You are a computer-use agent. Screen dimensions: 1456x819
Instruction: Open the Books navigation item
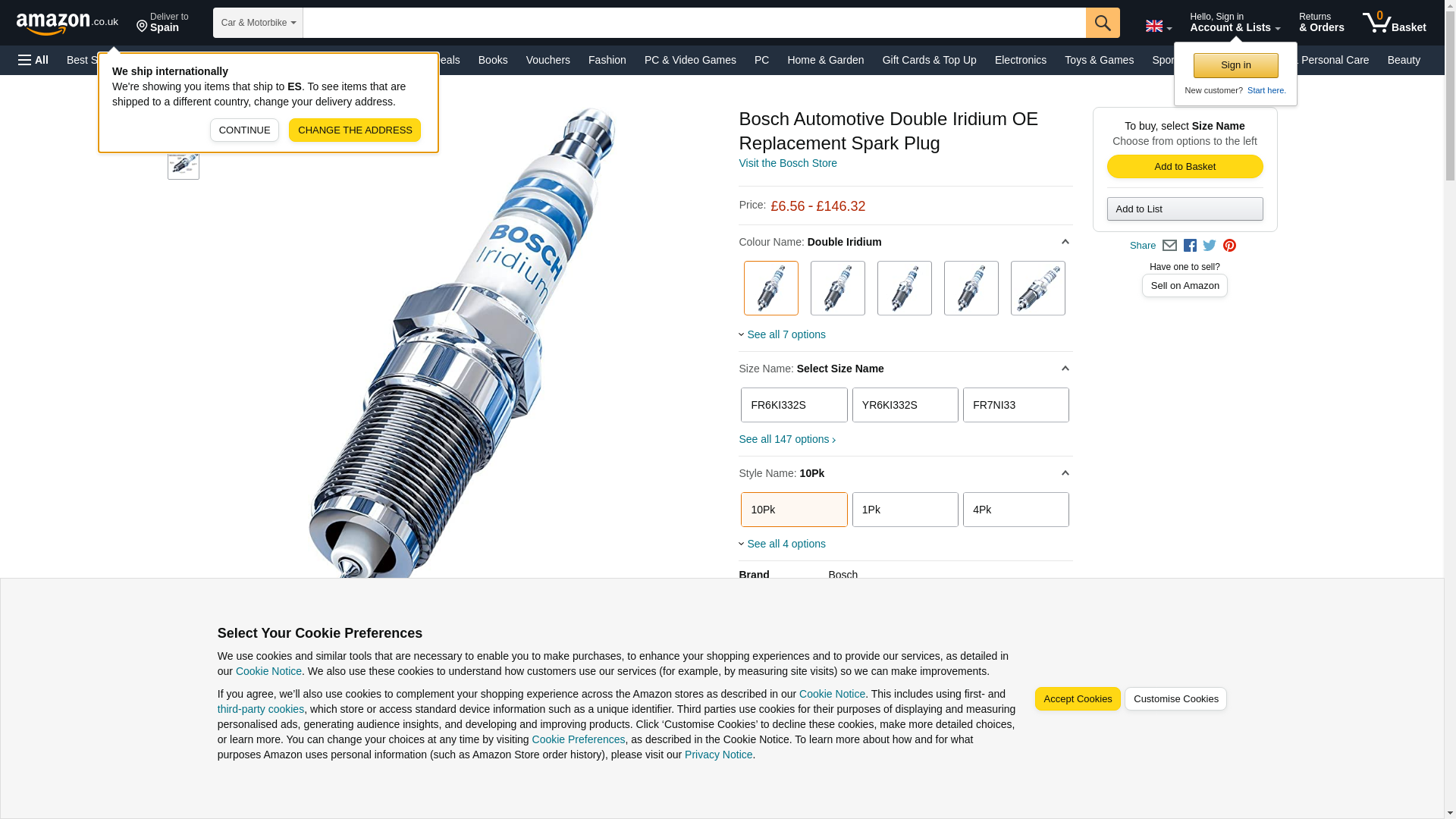pos(493,60)
